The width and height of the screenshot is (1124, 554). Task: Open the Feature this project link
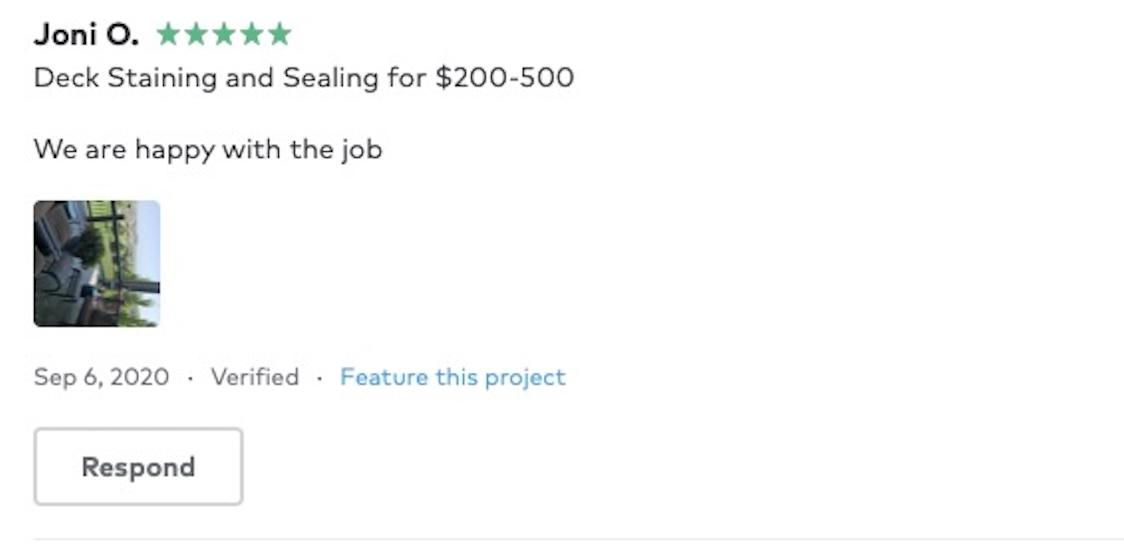[452, 377]
